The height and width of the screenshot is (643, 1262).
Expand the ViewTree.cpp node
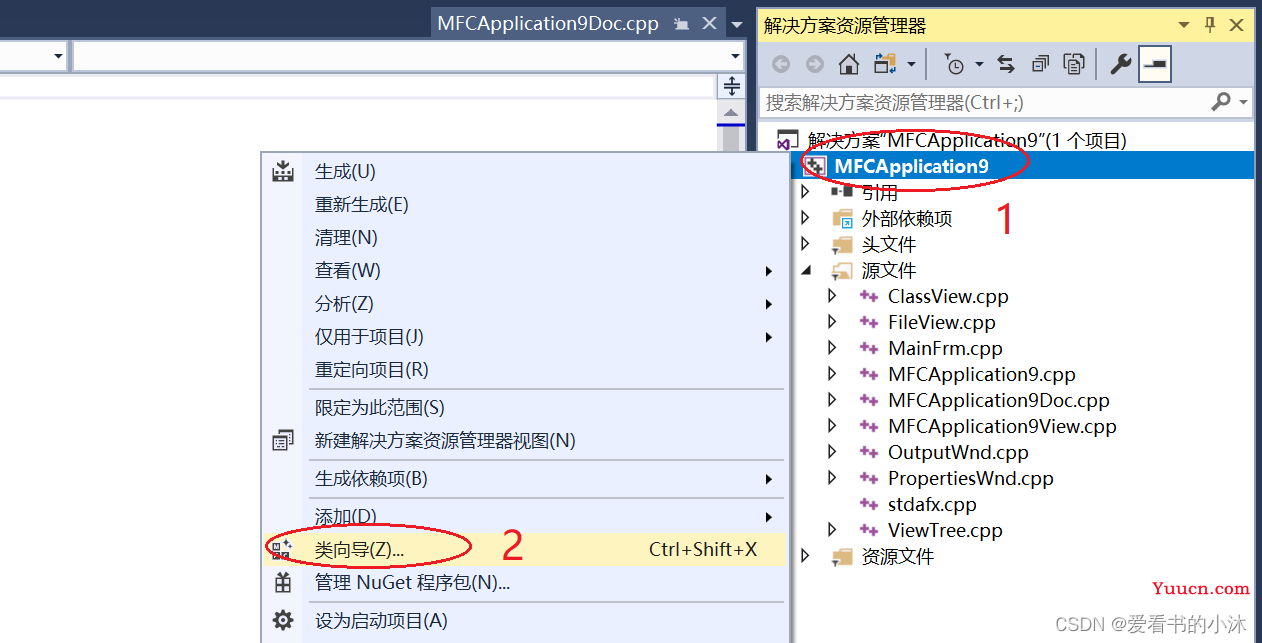832,530
